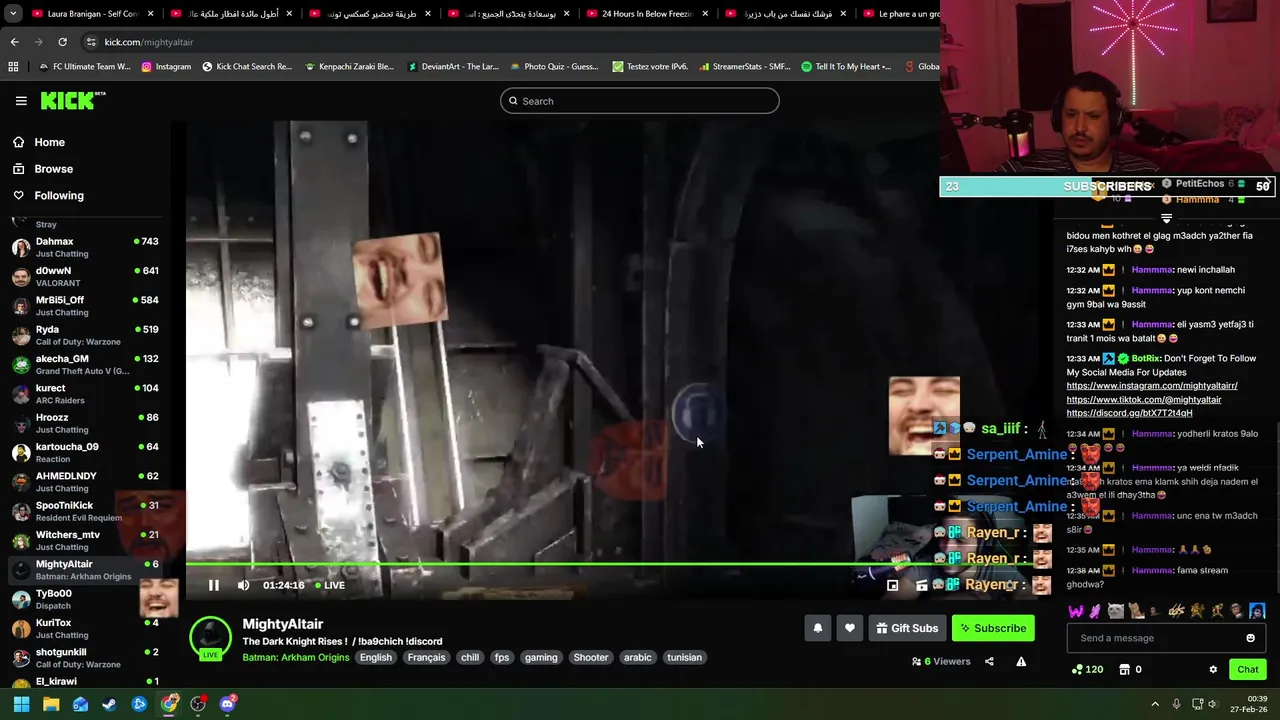Open the browser tab search dropdown

coord(13,14)
